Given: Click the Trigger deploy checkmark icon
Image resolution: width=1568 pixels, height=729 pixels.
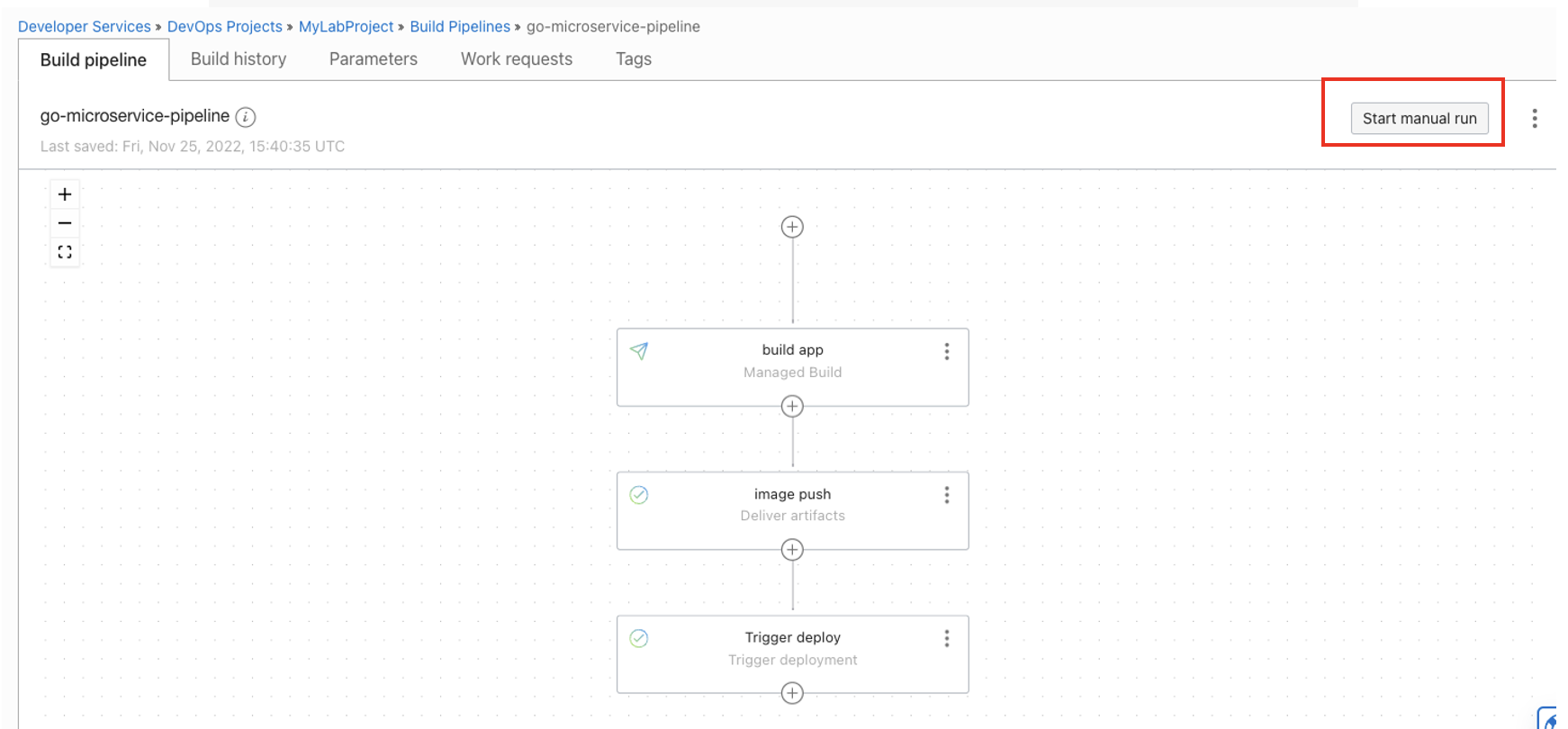Looking at the screenshot, I should pyautogui.click(x=639, y=638).
